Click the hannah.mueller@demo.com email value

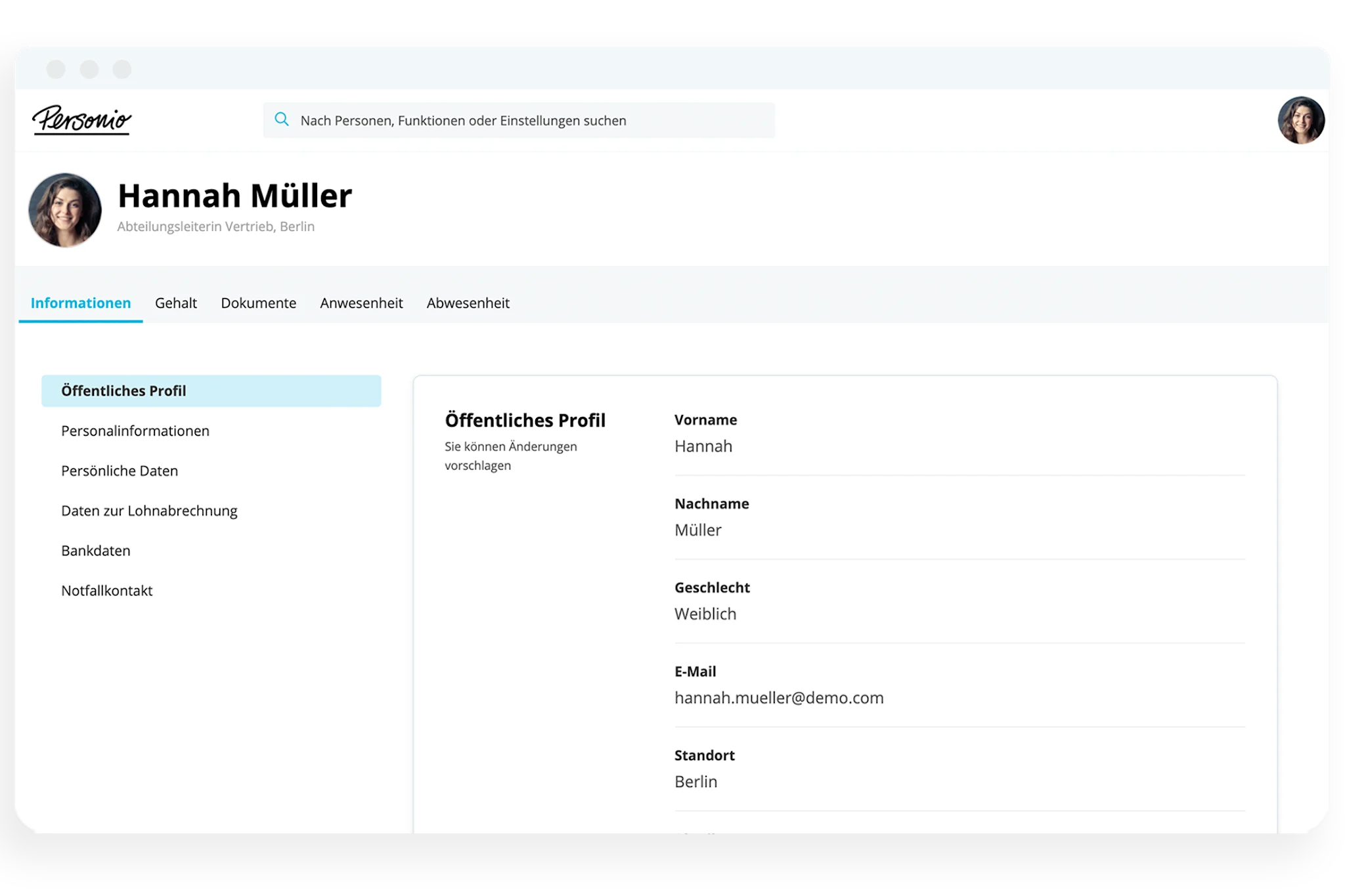(x=779, y=698)
